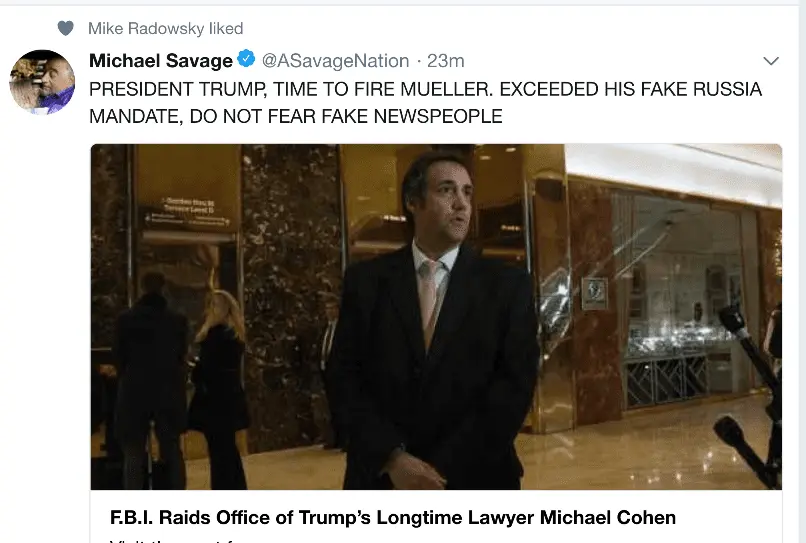Open Michael Savage's profile avatar
The height and width of the screenshot is (543, 806).
(x=42, y=82)
